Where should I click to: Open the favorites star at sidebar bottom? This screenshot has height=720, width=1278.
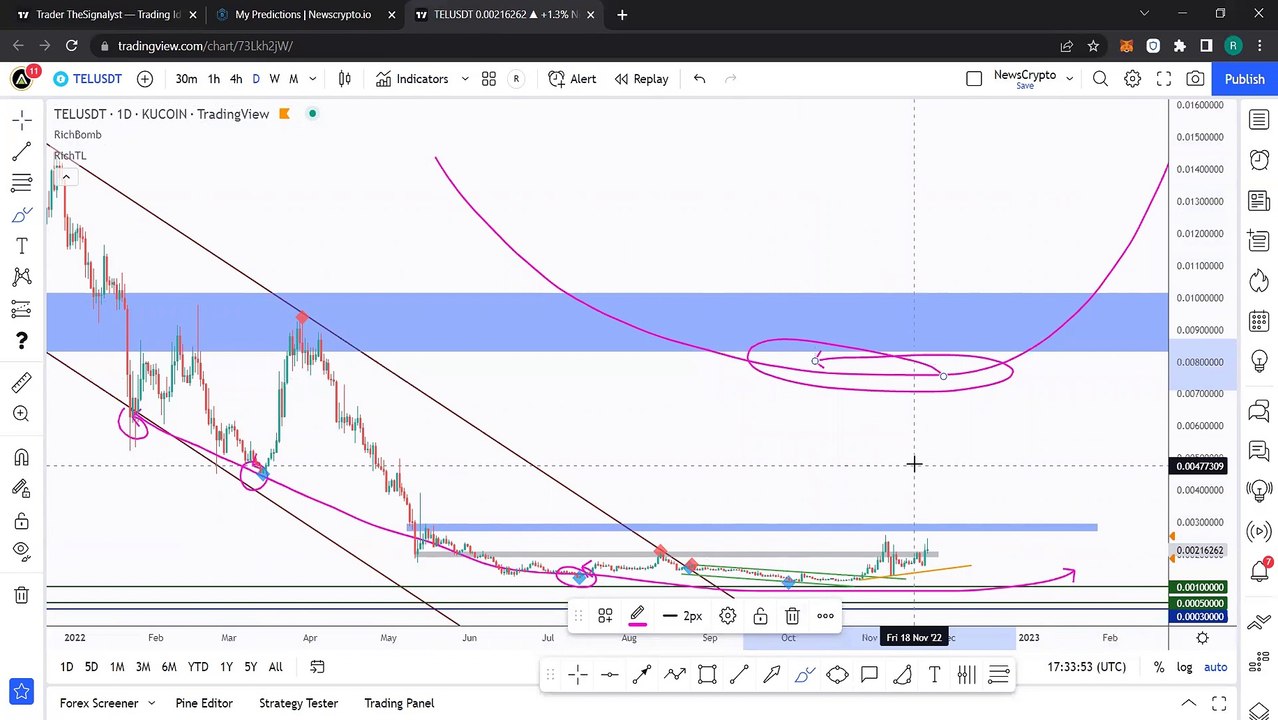(x=21, y=691)
